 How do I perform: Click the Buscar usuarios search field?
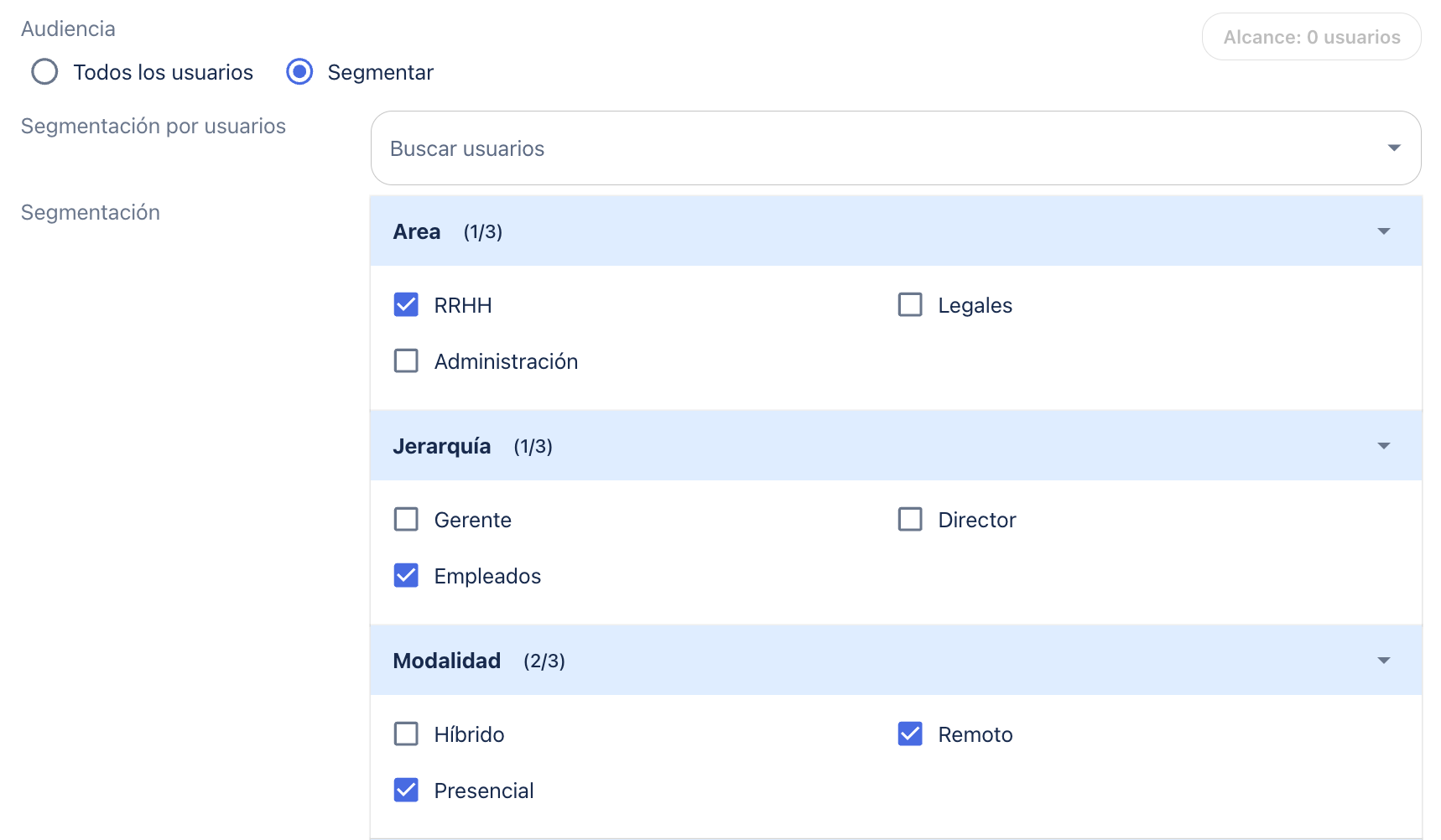pyautogui.click(x=872, y=148)
